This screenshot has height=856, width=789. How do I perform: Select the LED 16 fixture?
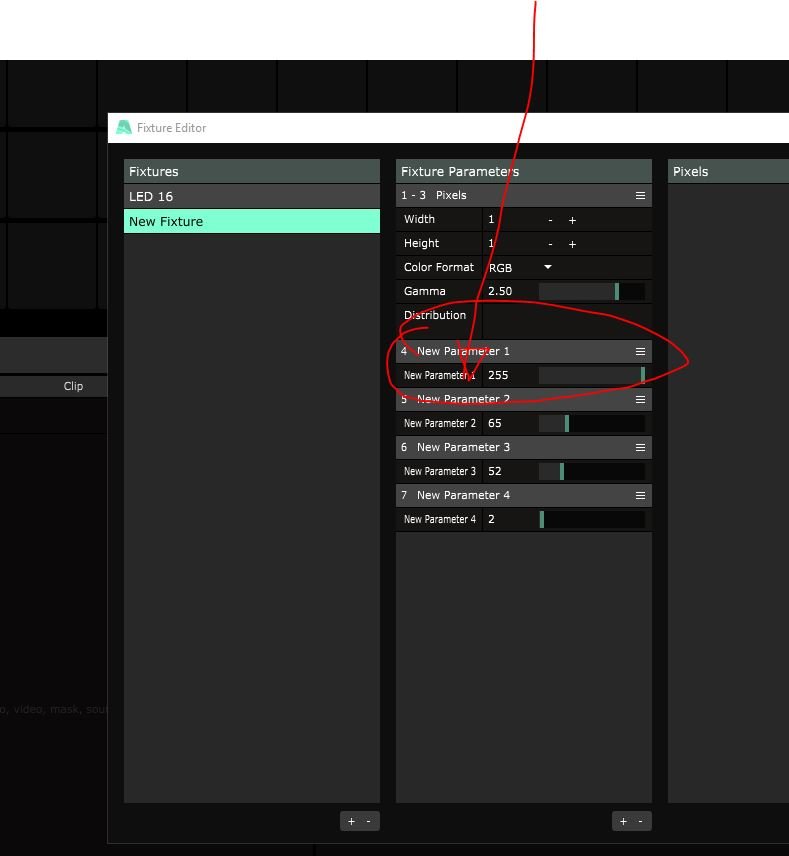251,197
